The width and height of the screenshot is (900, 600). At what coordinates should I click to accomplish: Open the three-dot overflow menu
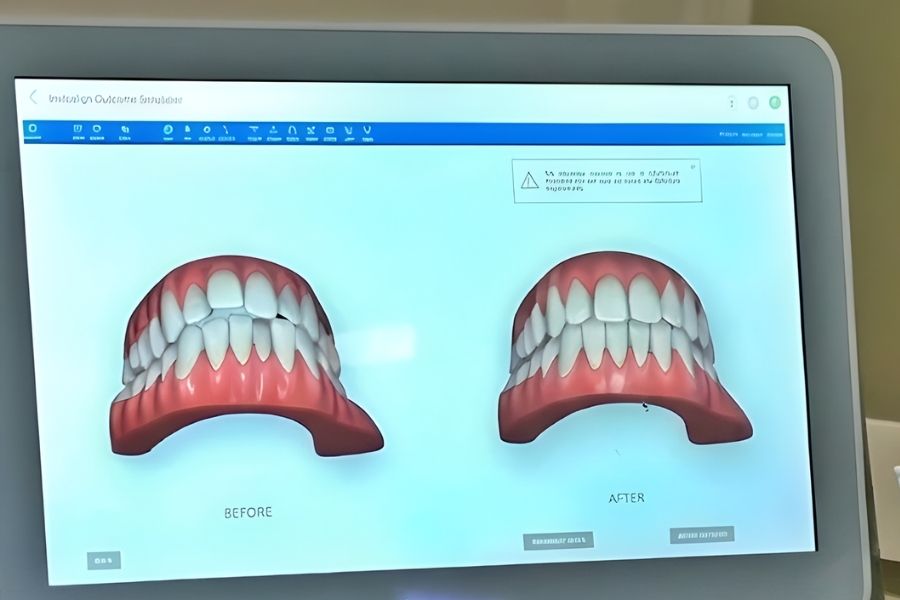[x=730, y=102]
